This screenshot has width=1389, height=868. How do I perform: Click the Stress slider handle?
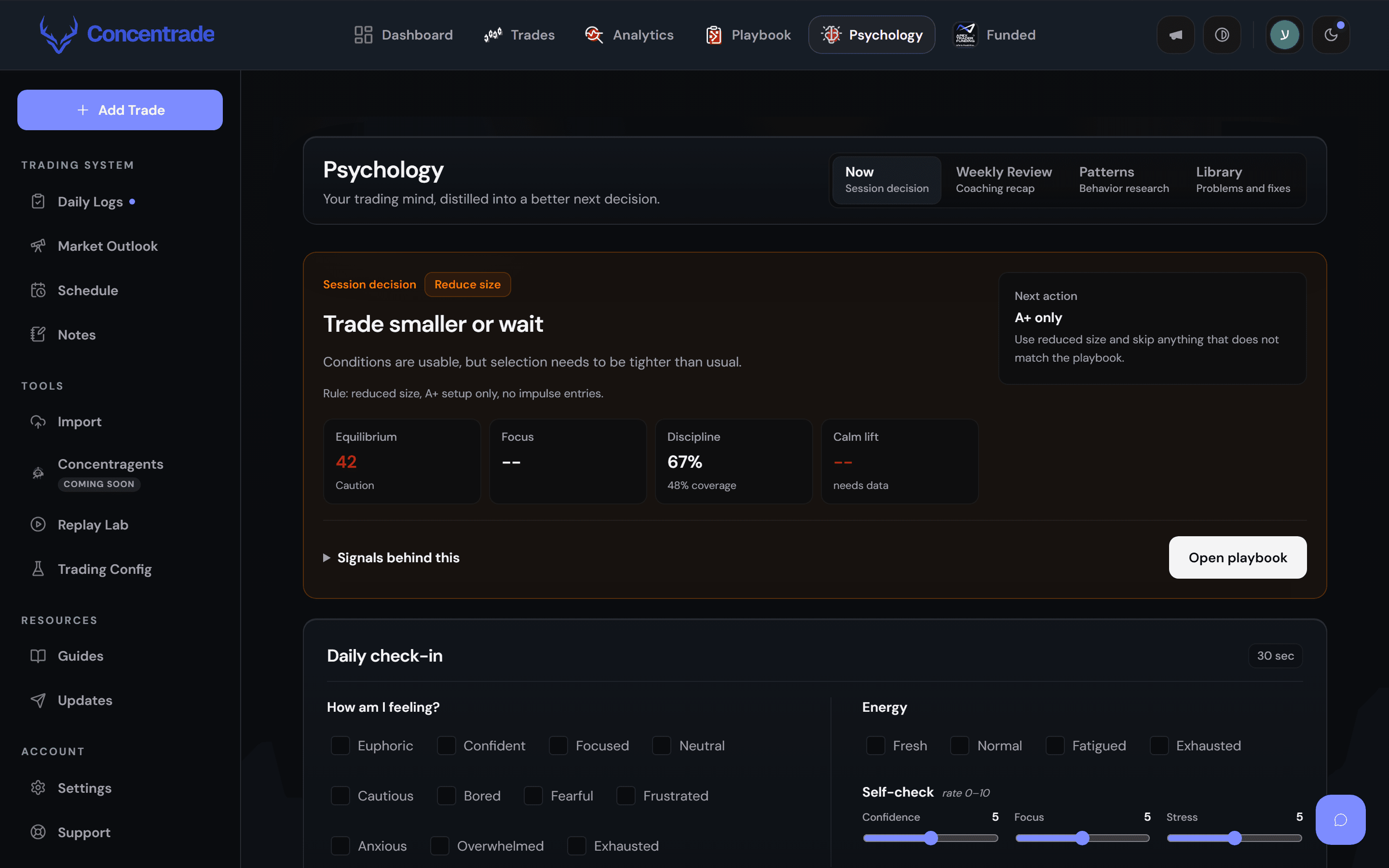click(1235, 838)
